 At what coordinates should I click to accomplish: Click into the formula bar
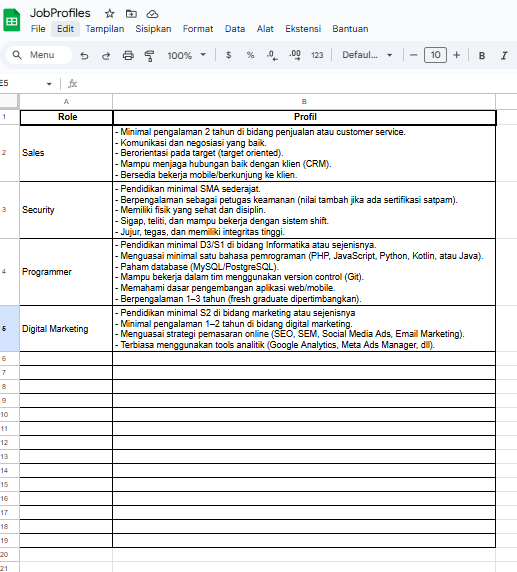point(292,84)
